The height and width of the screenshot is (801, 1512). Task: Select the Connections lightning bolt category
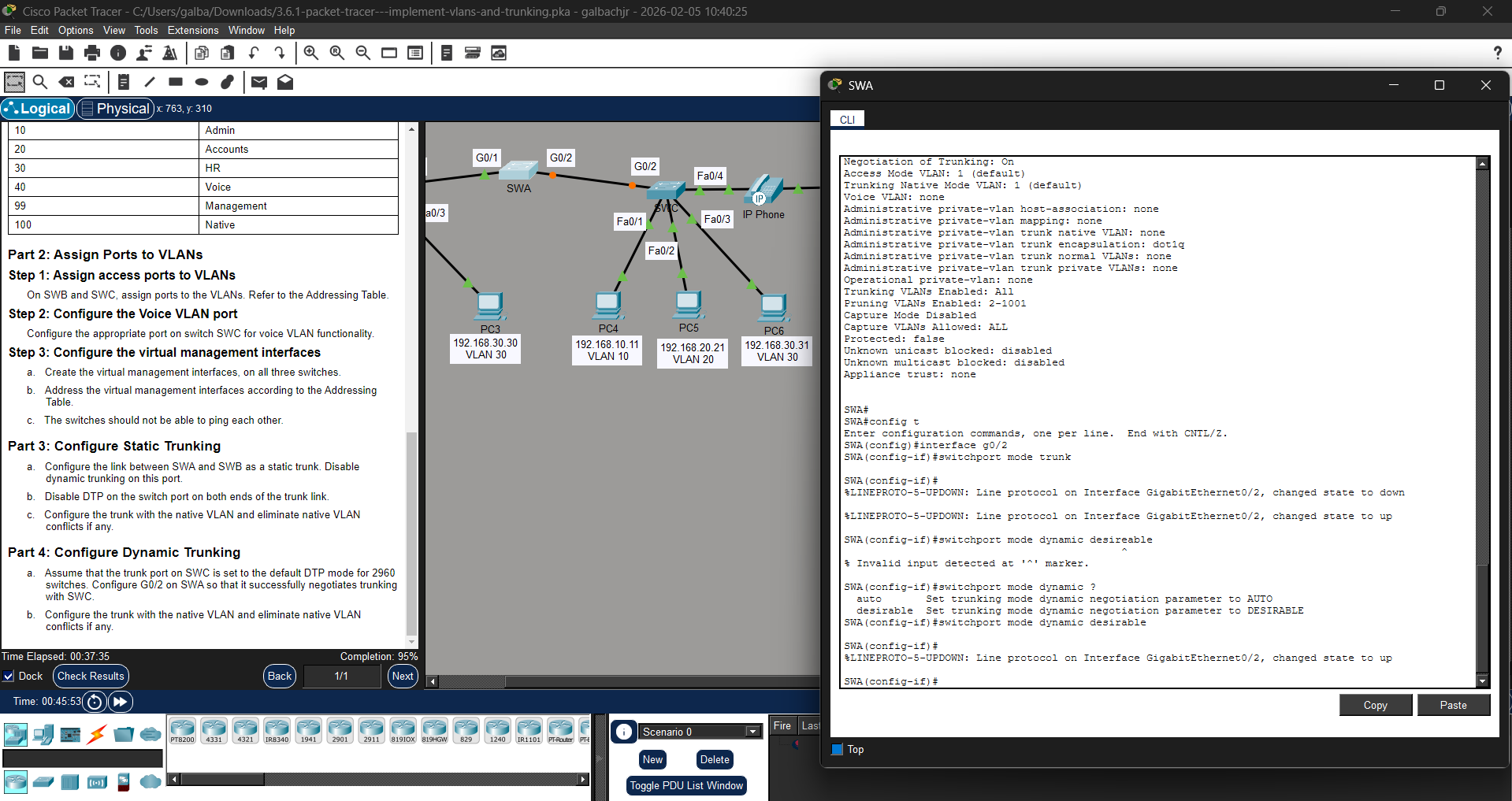pyautogui.click(x=97, y=735)
